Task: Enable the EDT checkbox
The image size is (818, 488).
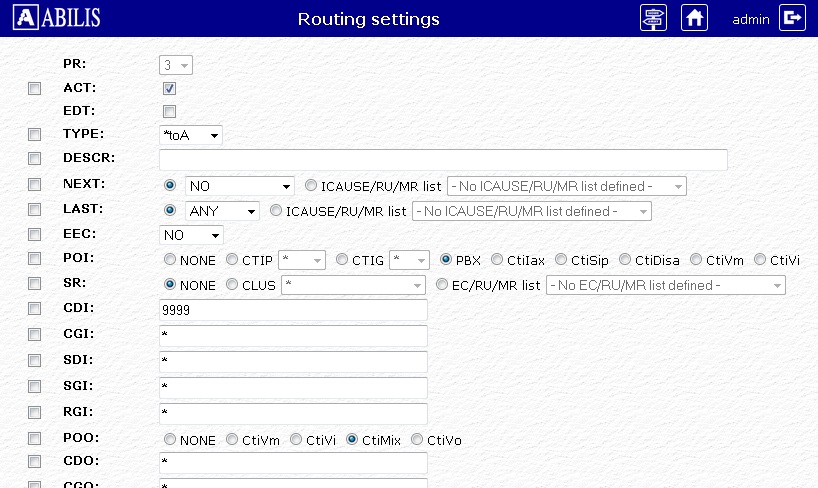Action: click(x=170, y=111)
